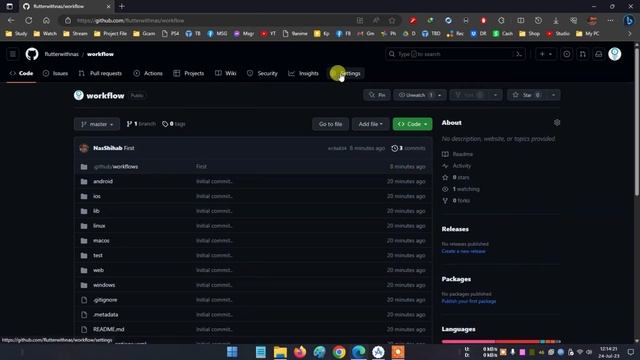
Task: Select the Code tab
Action: pyautogui.click(x=21, y=73)
